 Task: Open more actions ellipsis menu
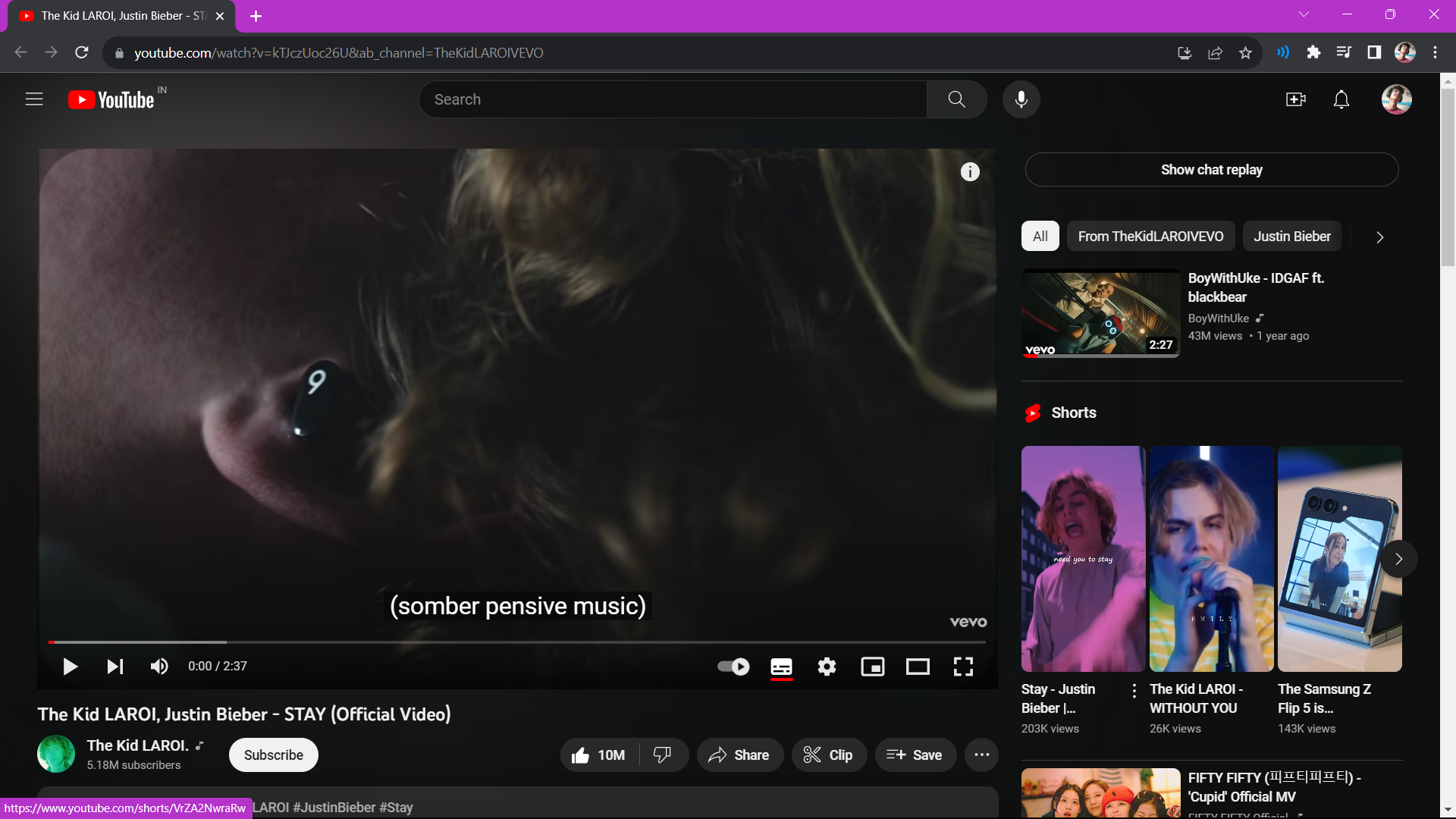(981, 755)
